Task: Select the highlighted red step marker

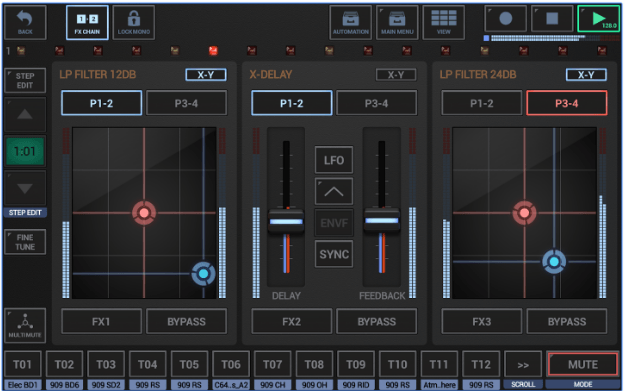Action: click(213, 51)
